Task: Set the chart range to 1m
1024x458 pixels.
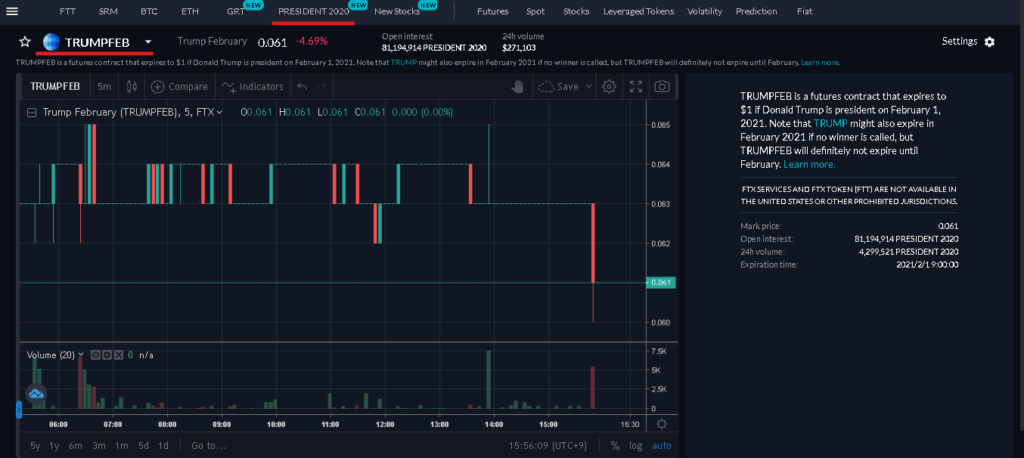Action: 121,446
